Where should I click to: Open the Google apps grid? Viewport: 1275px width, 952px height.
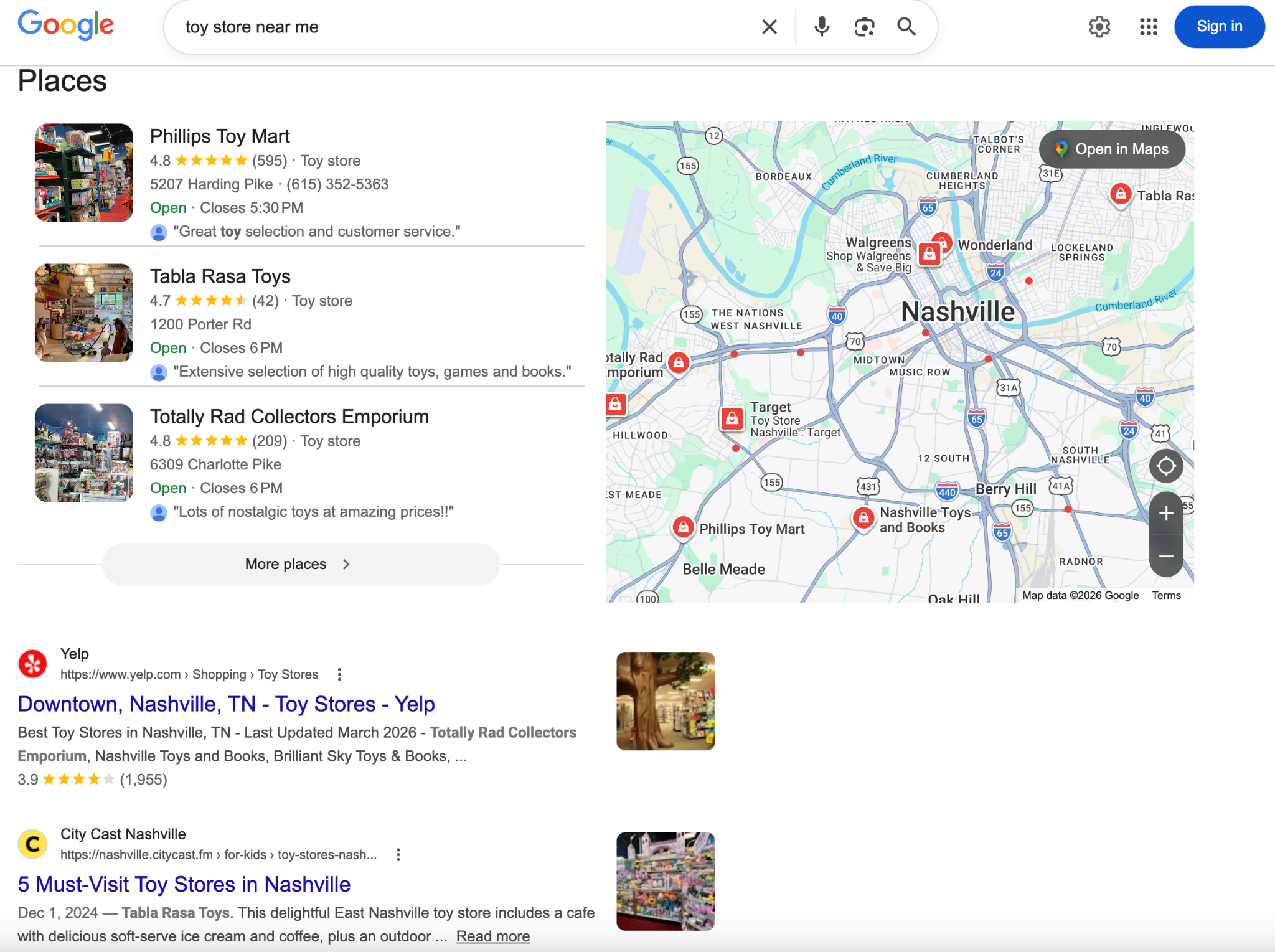1147,27
